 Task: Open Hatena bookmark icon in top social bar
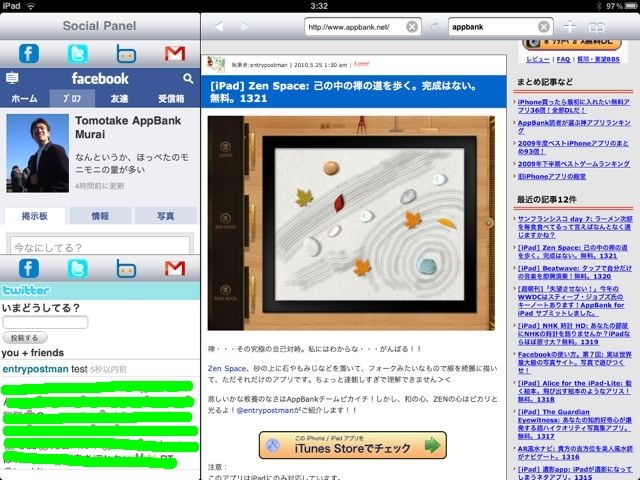(126, 53)
